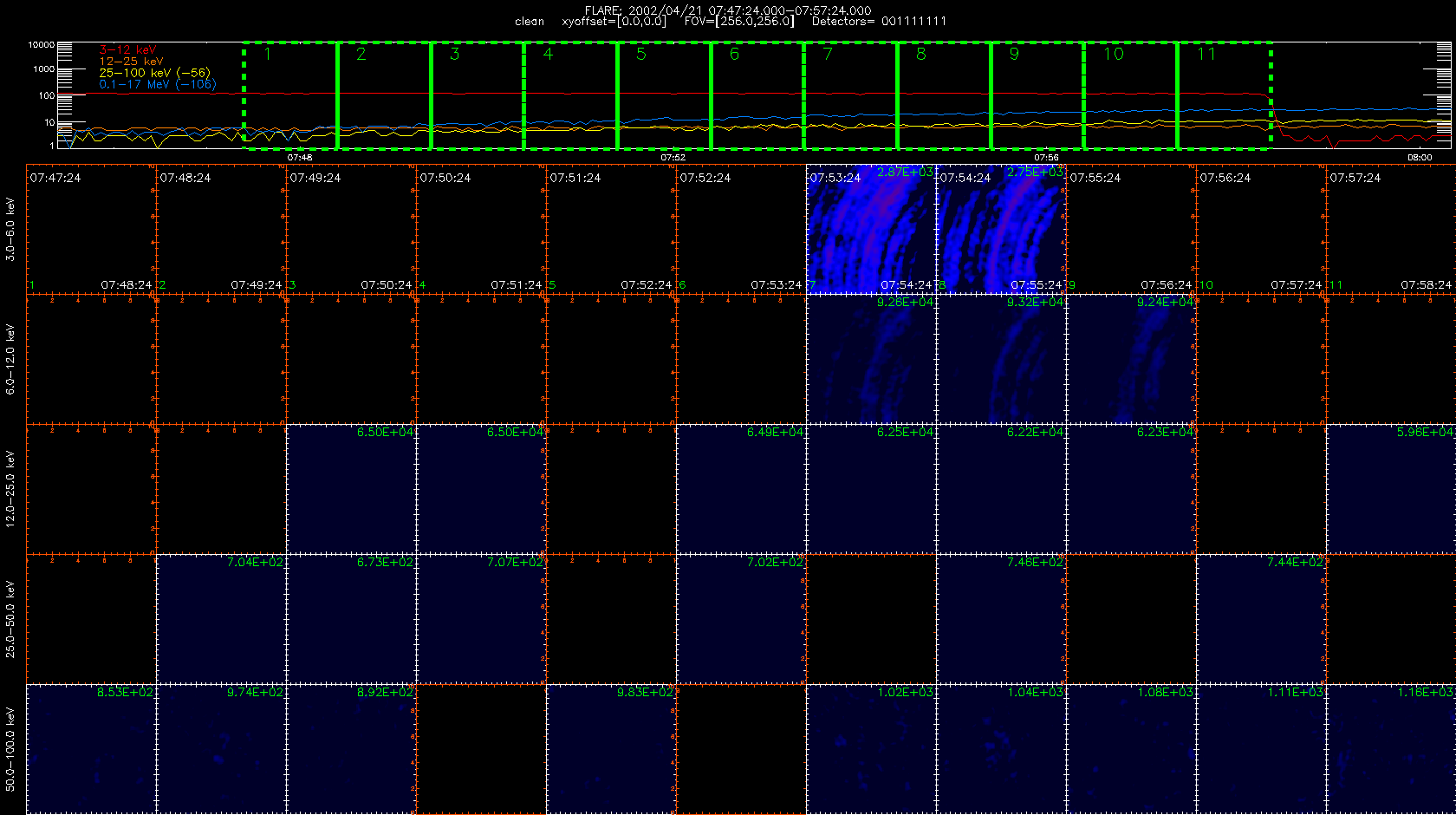Screen dimensions: 1456x815
Task: Click the 7.07E+02 peak value
Action: tap(515, 562)
